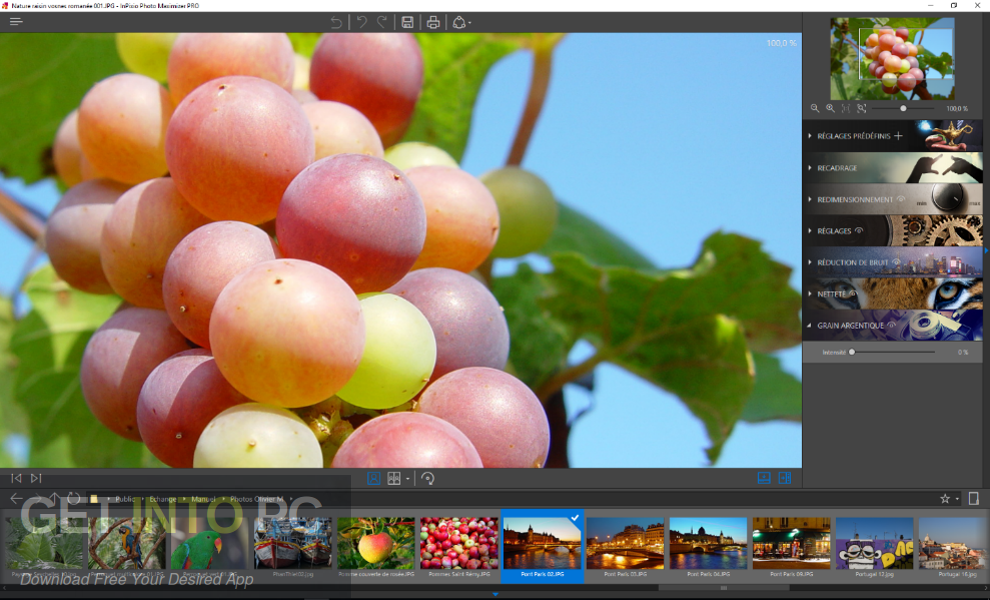Select the Undo icon in the toolbar
The image size is (990, 600).
[361, 21]
